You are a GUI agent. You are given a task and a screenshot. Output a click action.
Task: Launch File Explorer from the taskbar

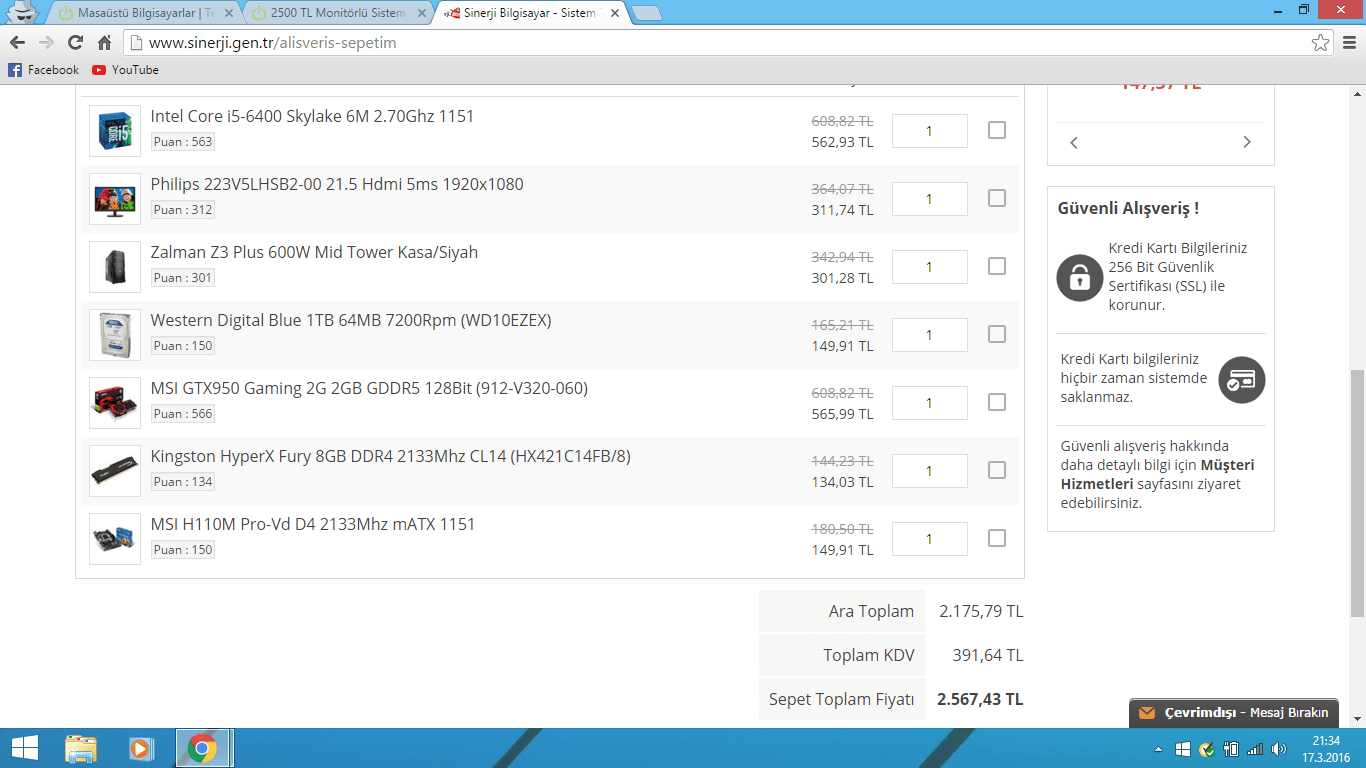(x=81, y=748)
